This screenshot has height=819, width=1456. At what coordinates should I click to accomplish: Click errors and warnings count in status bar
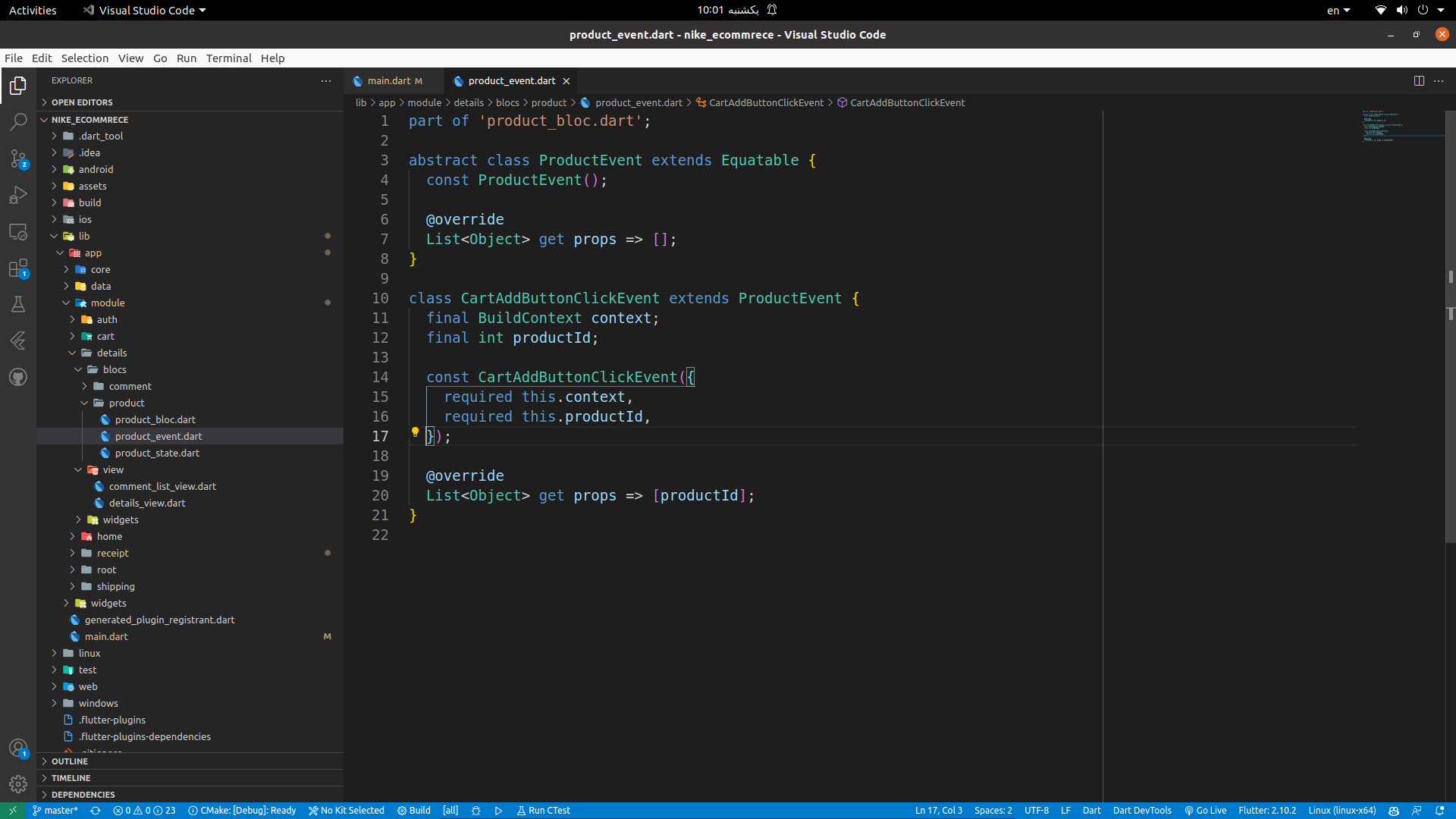click(144, 811)
